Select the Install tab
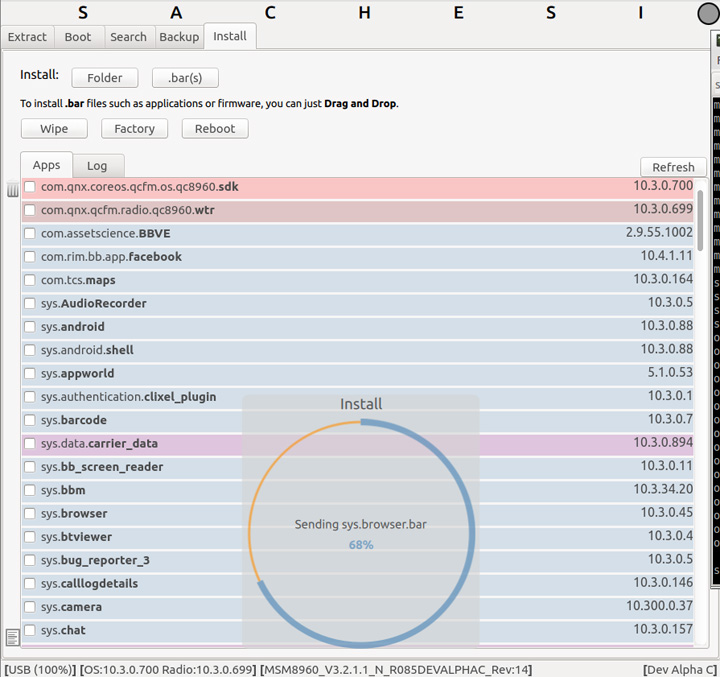 click(230, 36)
